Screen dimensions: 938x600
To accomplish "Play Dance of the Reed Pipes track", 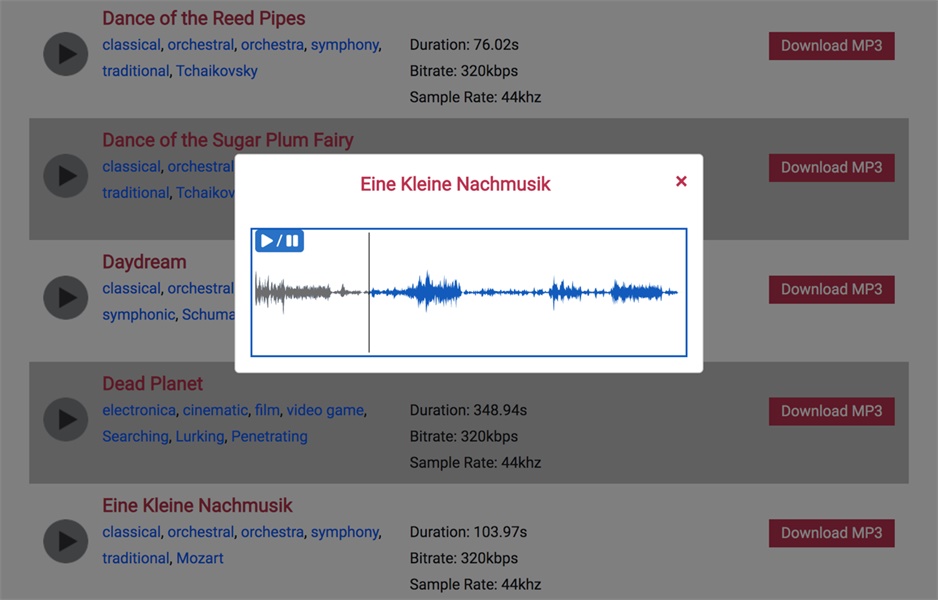I will pyautogui.click(x=66, y=54).
